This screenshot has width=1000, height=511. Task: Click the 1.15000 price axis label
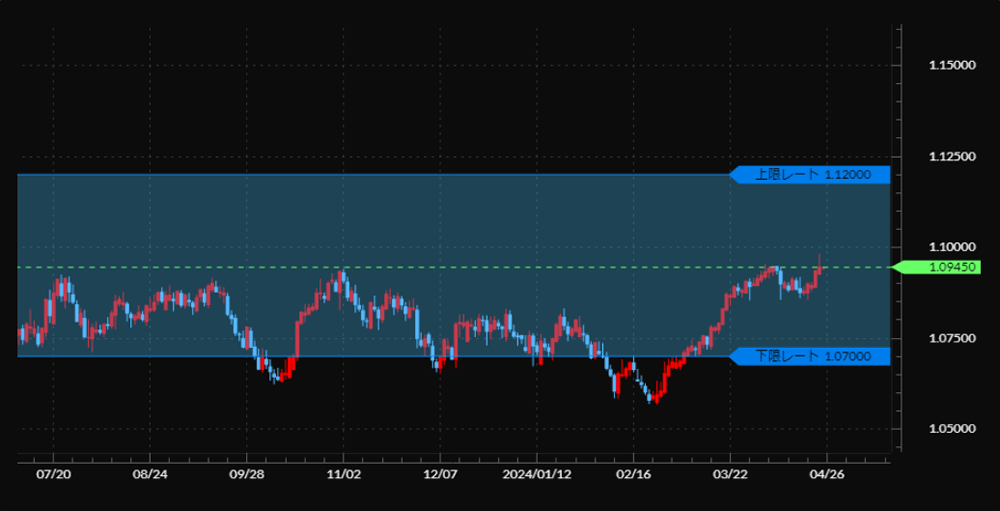coord(952,65)
